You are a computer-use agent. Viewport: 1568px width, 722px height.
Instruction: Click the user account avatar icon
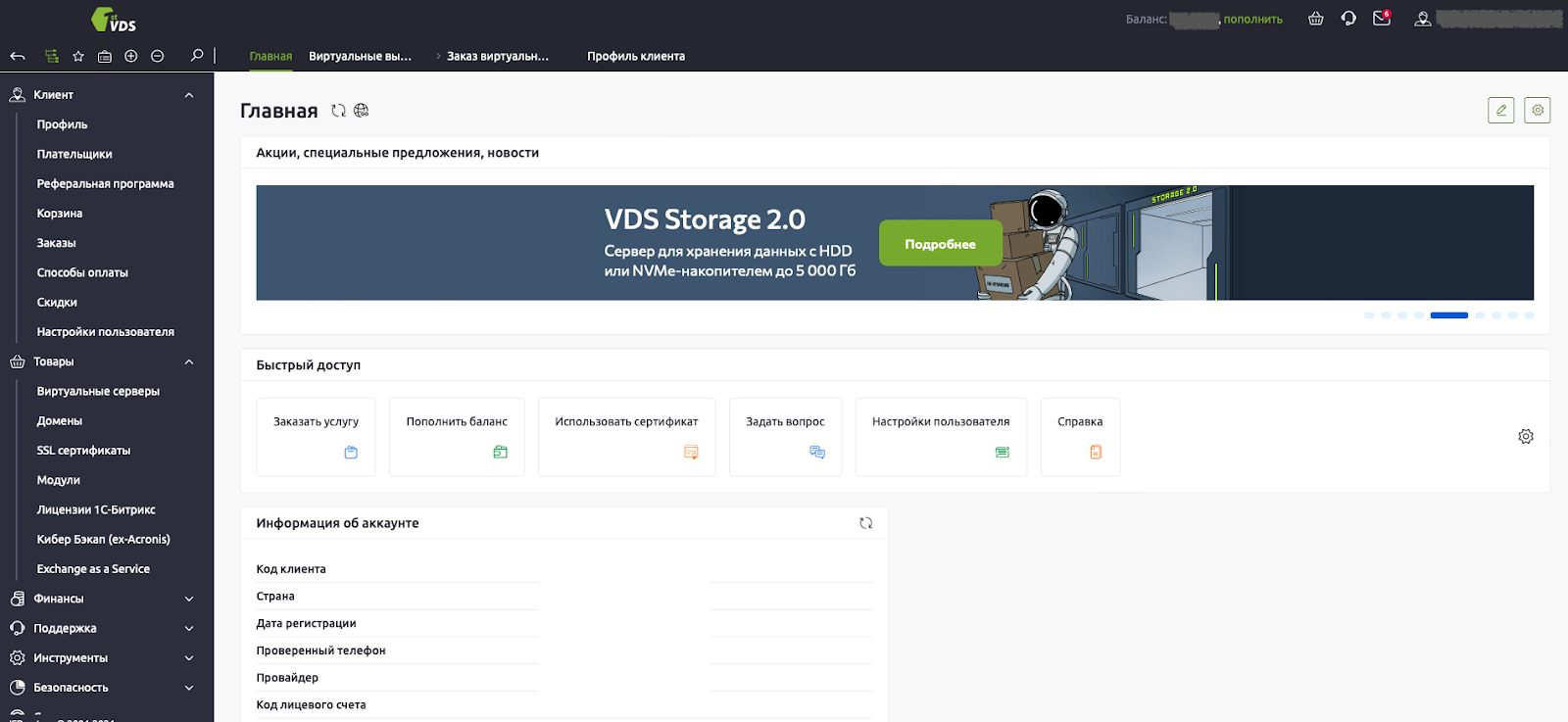coord(1423,19)
